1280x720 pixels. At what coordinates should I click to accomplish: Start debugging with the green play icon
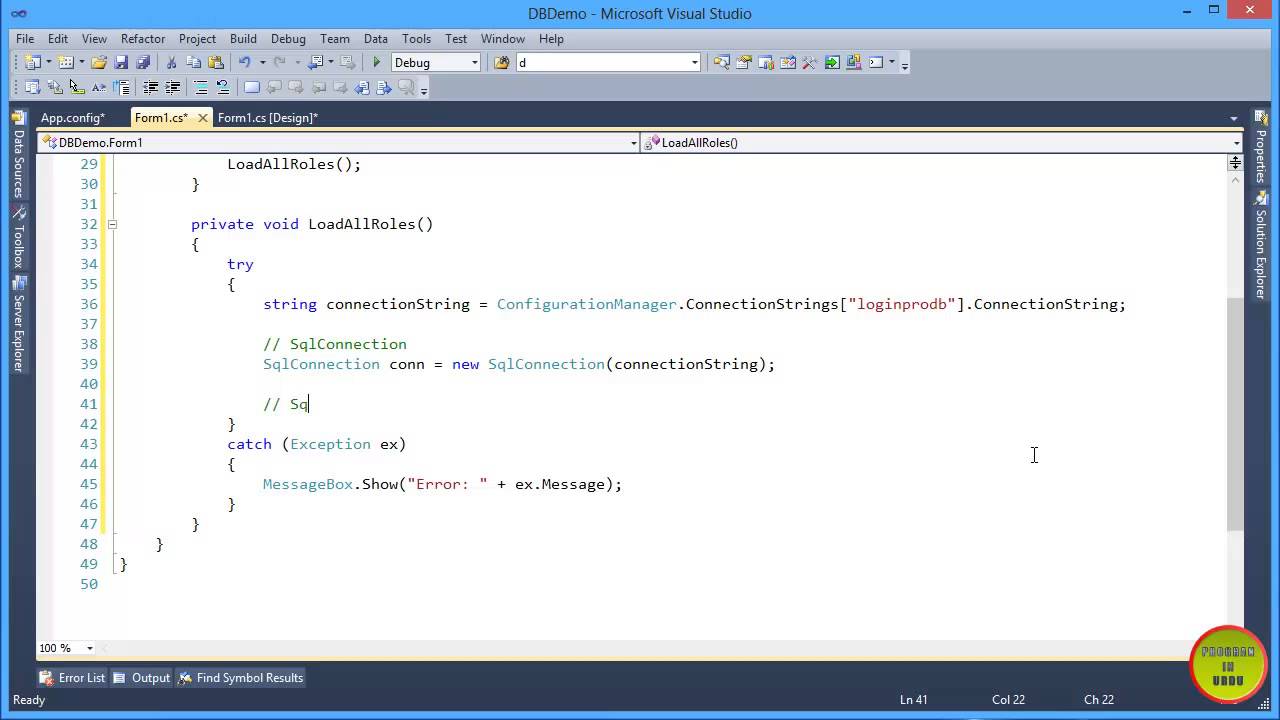click(x=377, y=62)
